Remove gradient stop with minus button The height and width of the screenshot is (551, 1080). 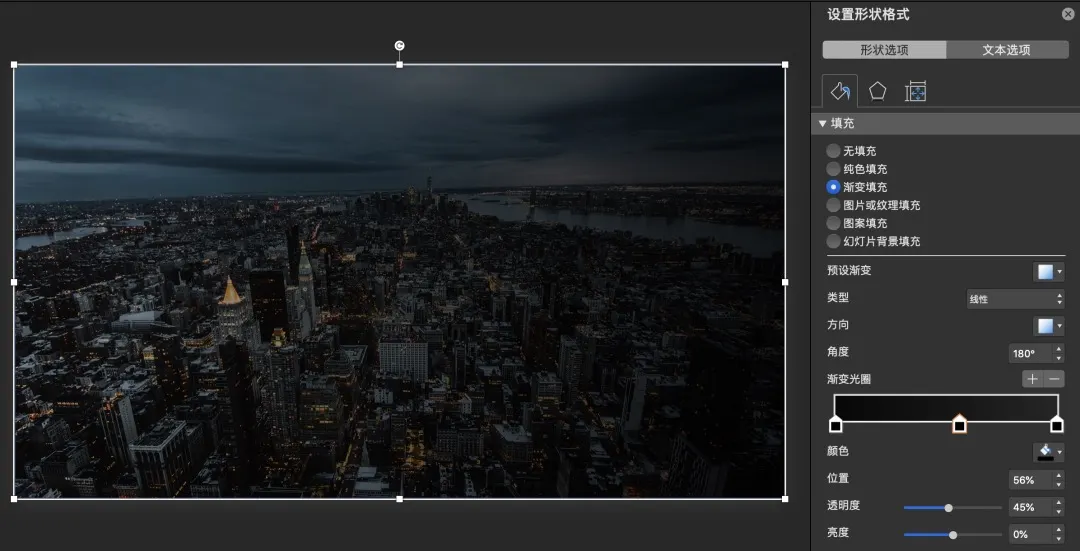(1054, 379)
